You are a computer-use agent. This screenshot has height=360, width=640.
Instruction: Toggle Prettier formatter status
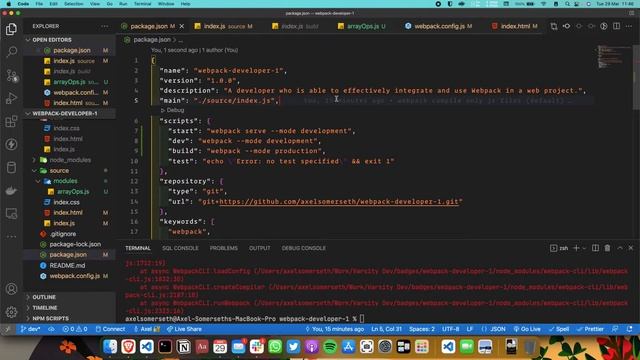point(590,329)
